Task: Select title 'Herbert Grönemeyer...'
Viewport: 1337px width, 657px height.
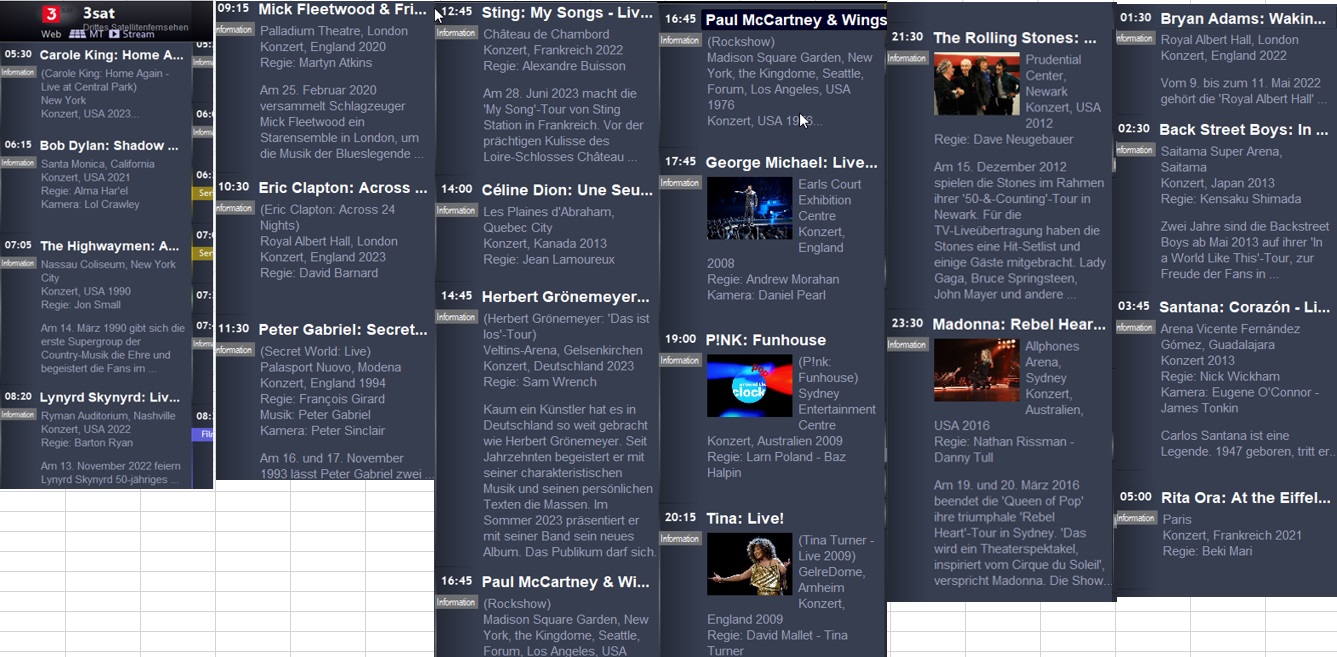Action: 566,297
